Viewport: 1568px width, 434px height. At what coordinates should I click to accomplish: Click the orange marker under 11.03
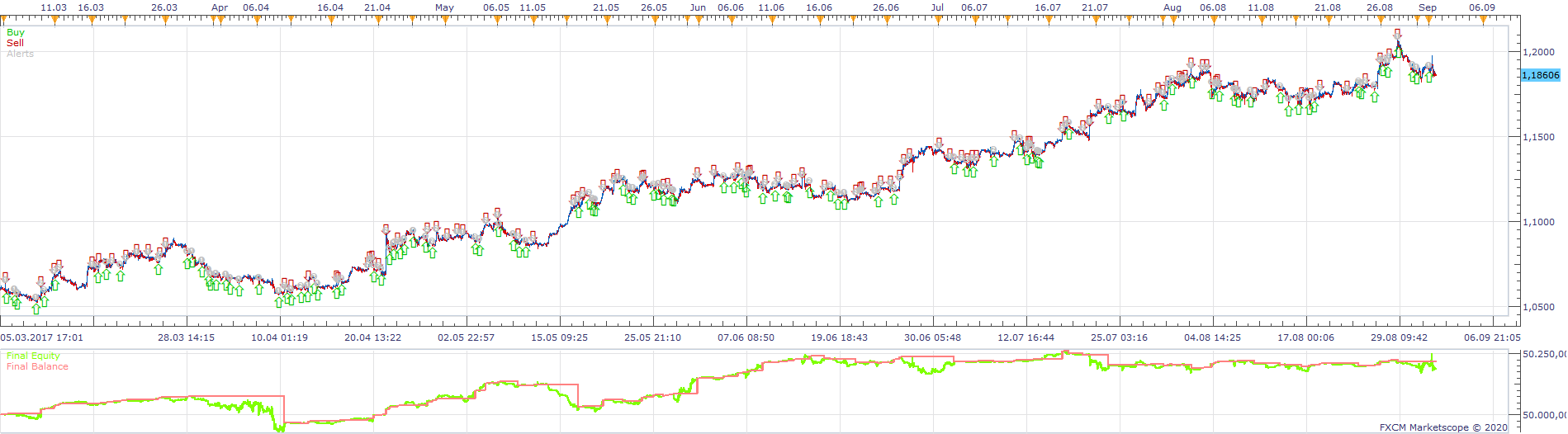(x=54, y=20)
